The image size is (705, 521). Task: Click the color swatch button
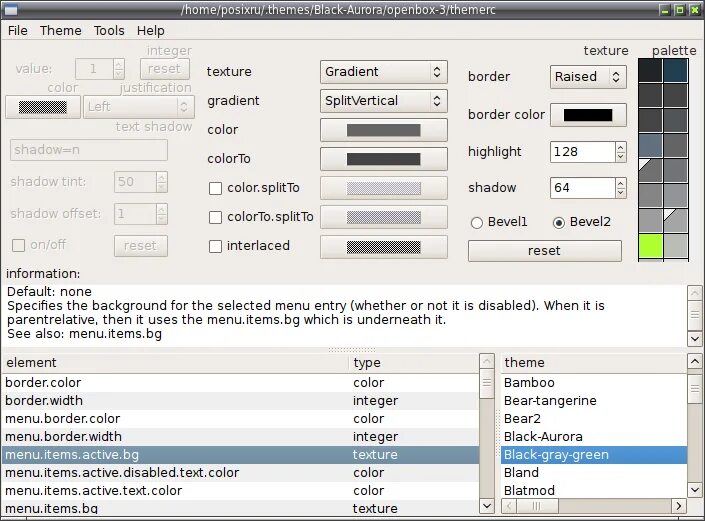tap(384, 130)
